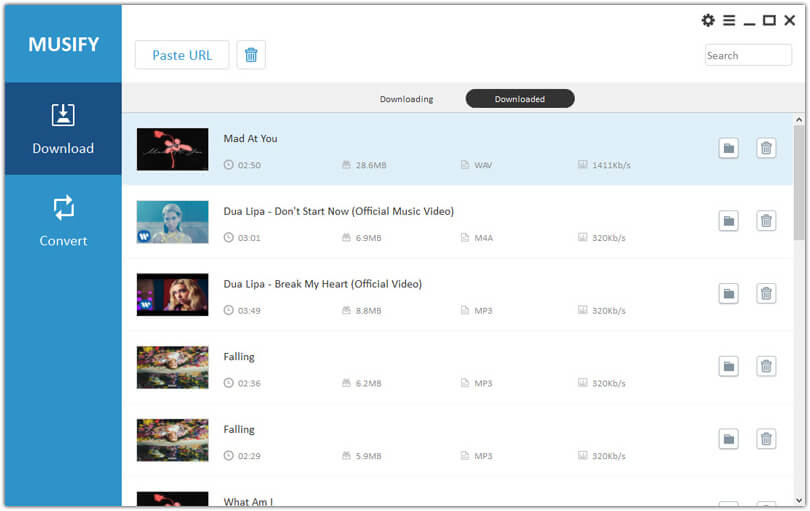Delete Dua Lipa Don't Start Now track
The width and height of the screenshot is (810, 511).
click(x=766, y=220)
